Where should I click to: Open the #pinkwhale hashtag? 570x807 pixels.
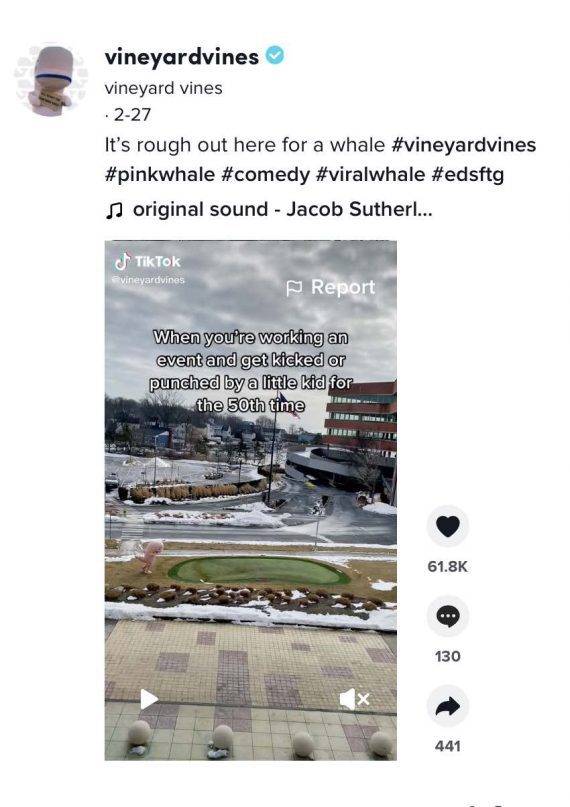159,174
